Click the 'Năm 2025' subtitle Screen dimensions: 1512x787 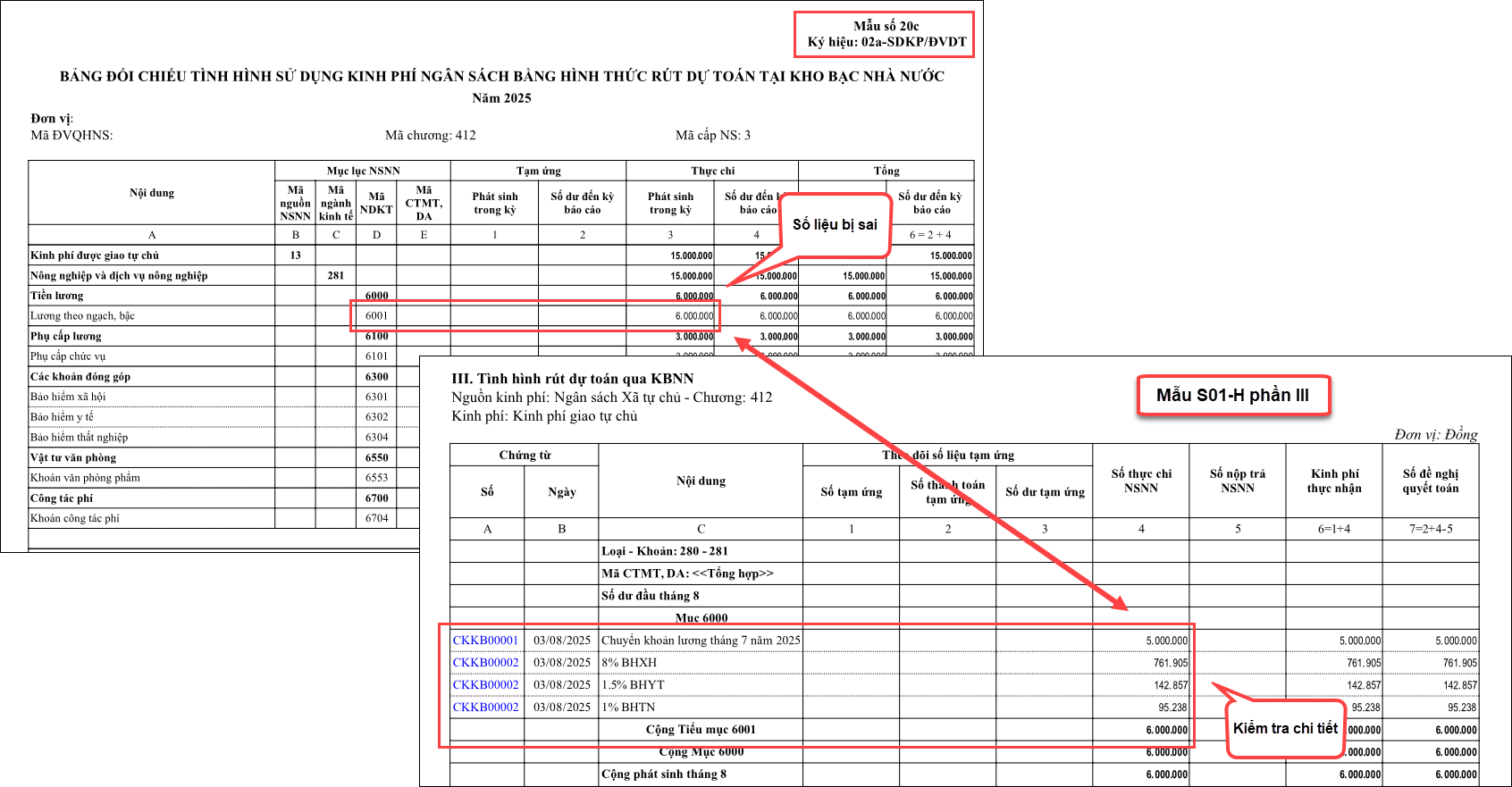pos(502,98)
